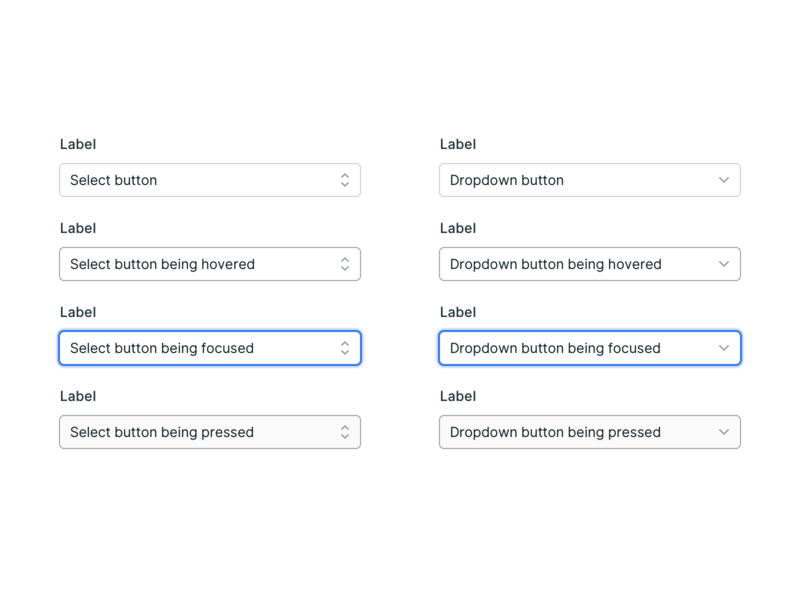Click the stepper chevrons on Select button being hovered
800x600 pixels.
tap(347, 264)
